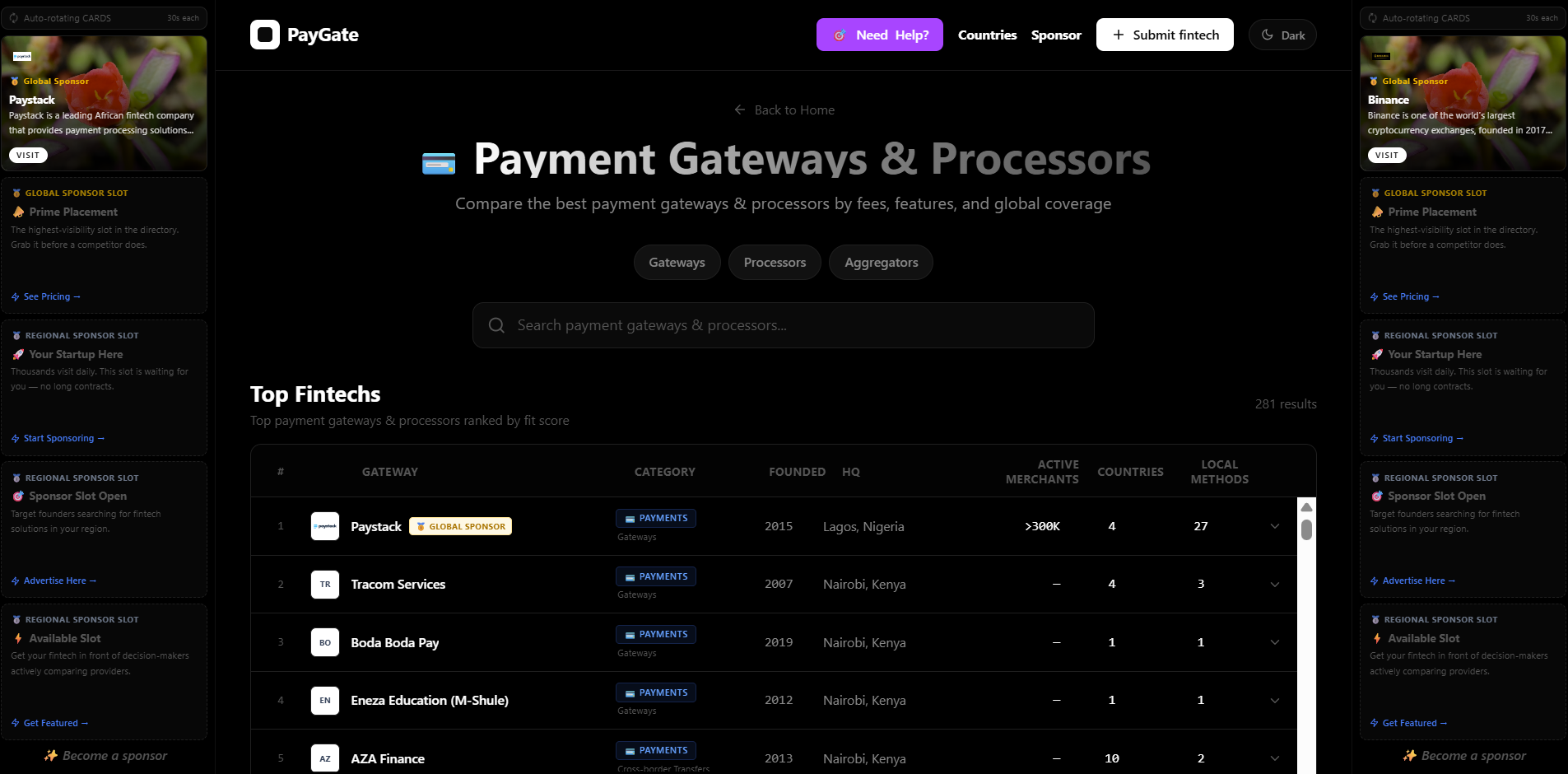Click the GLOBAL SPONSOR badge beside Paystack
The width and height of the screenshot is (1568, 774).
point(460,526)
